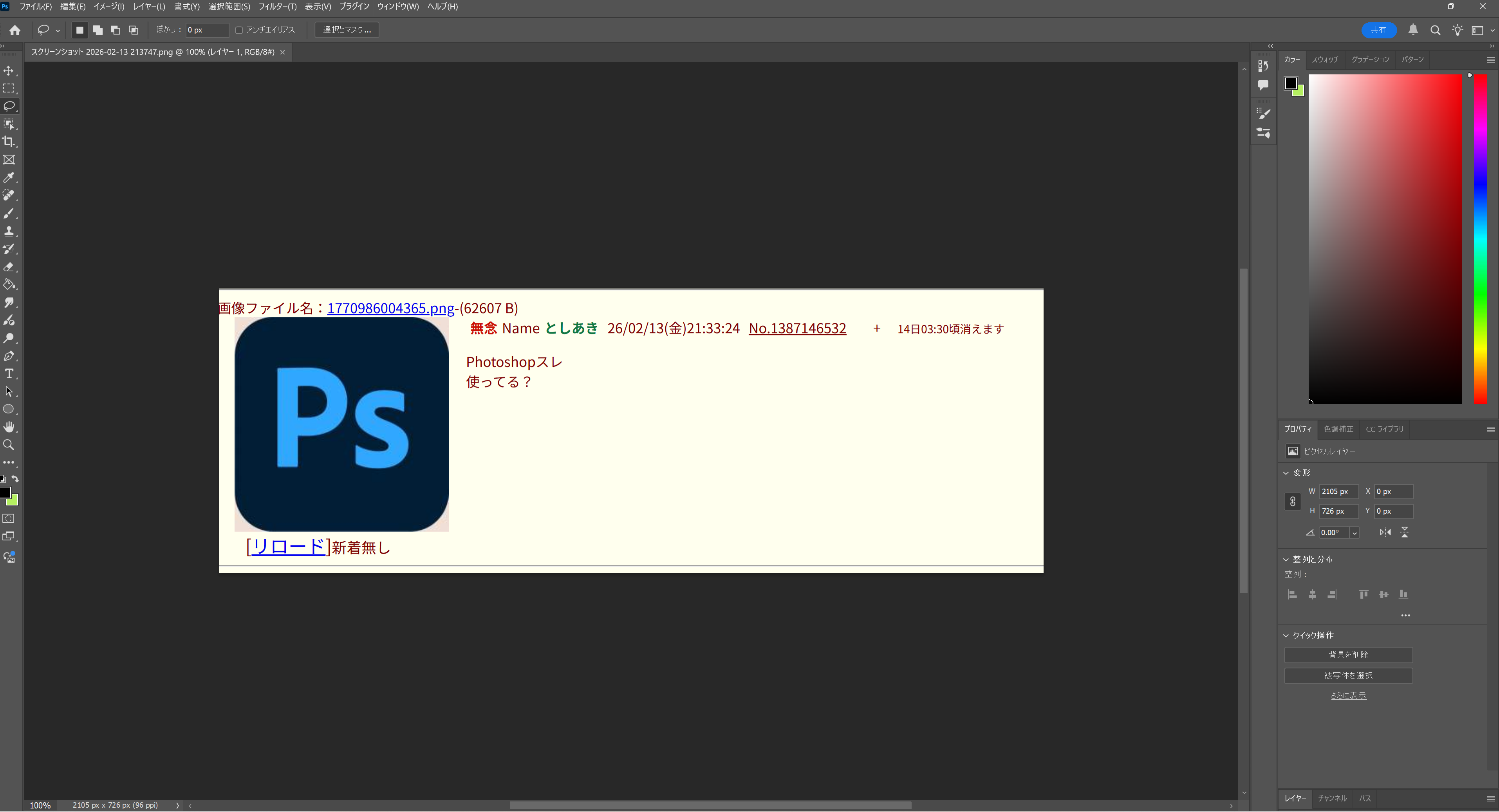Switch to the スウォッチ tab

[1325, 60]
